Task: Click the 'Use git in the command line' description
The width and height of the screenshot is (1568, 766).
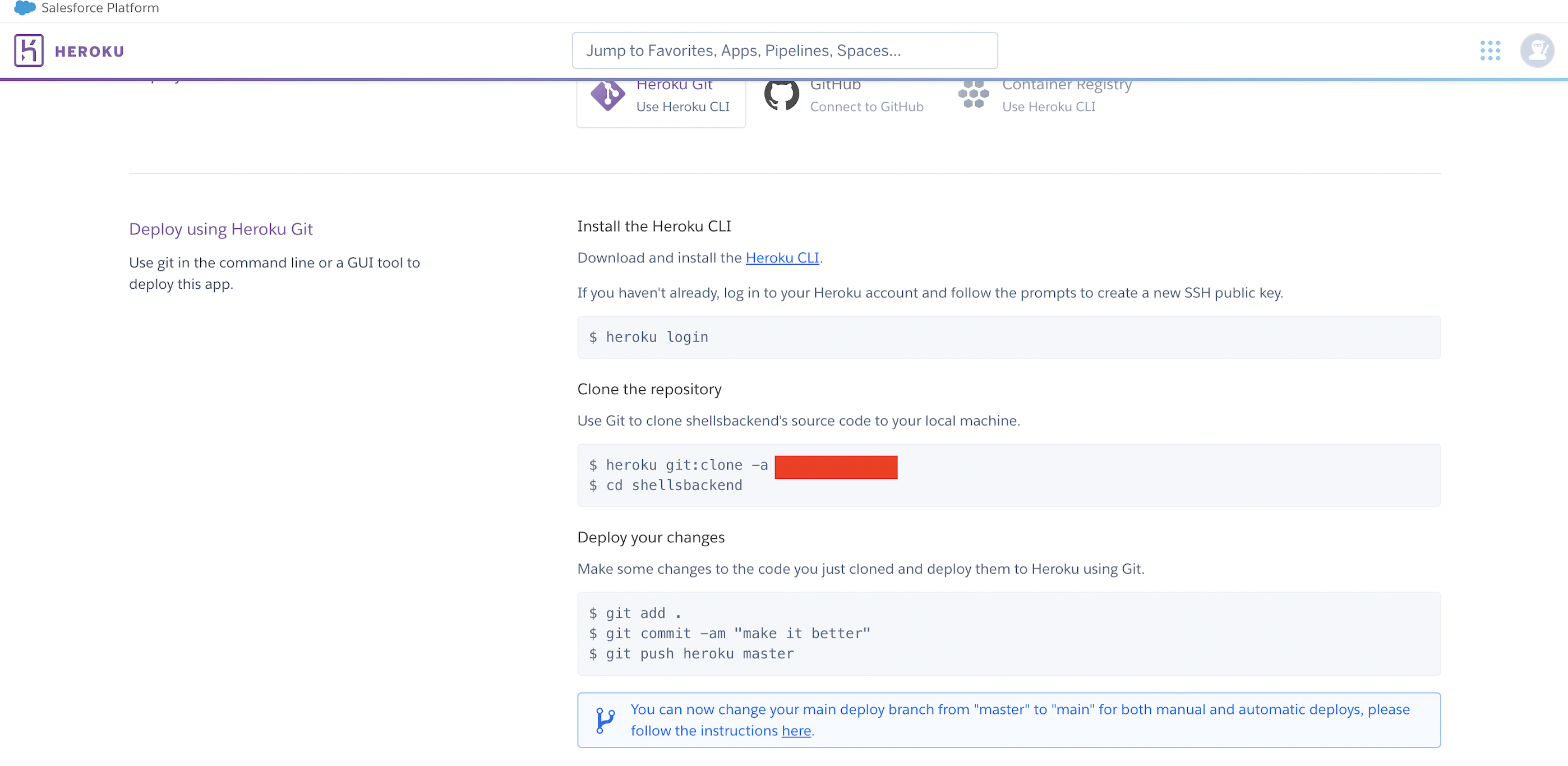Action: [x=275, y=274]
